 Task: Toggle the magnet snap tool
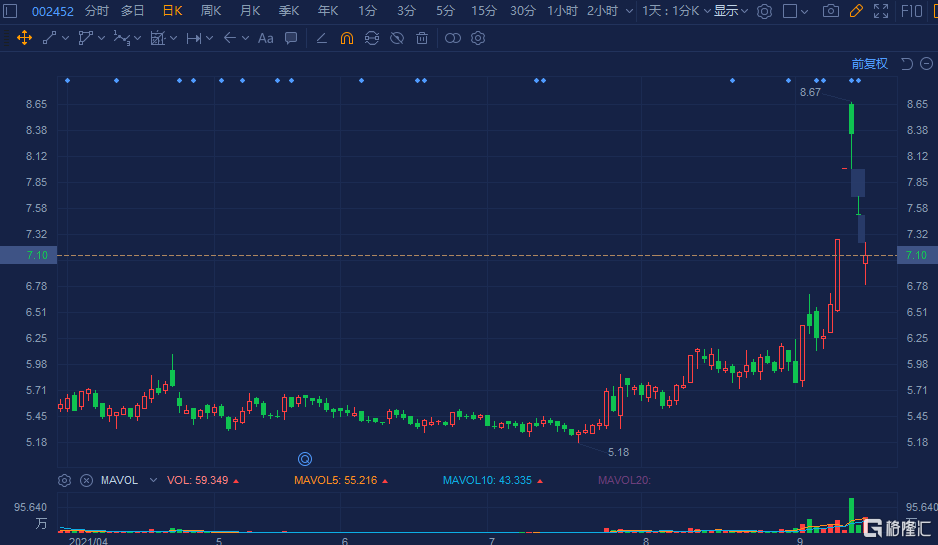click(346, 38)
